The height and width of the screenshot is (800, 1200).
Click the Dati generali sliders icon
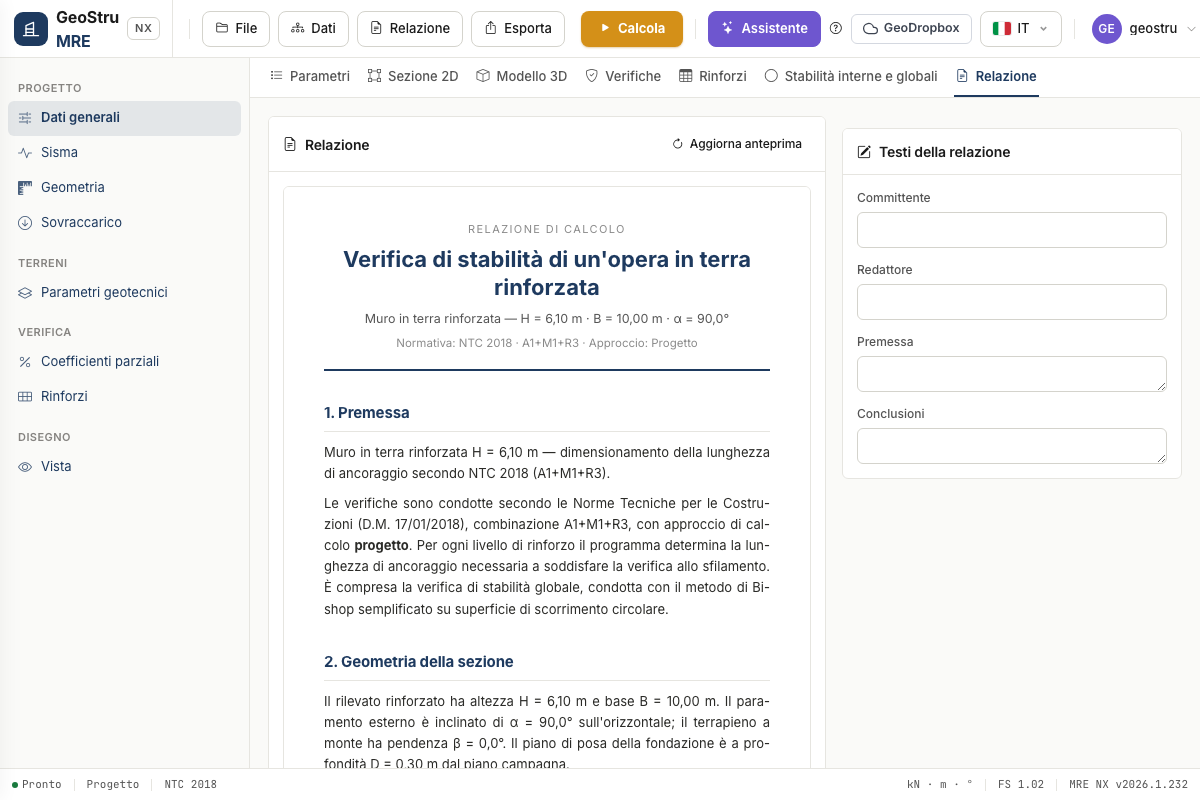pos(25,118)
